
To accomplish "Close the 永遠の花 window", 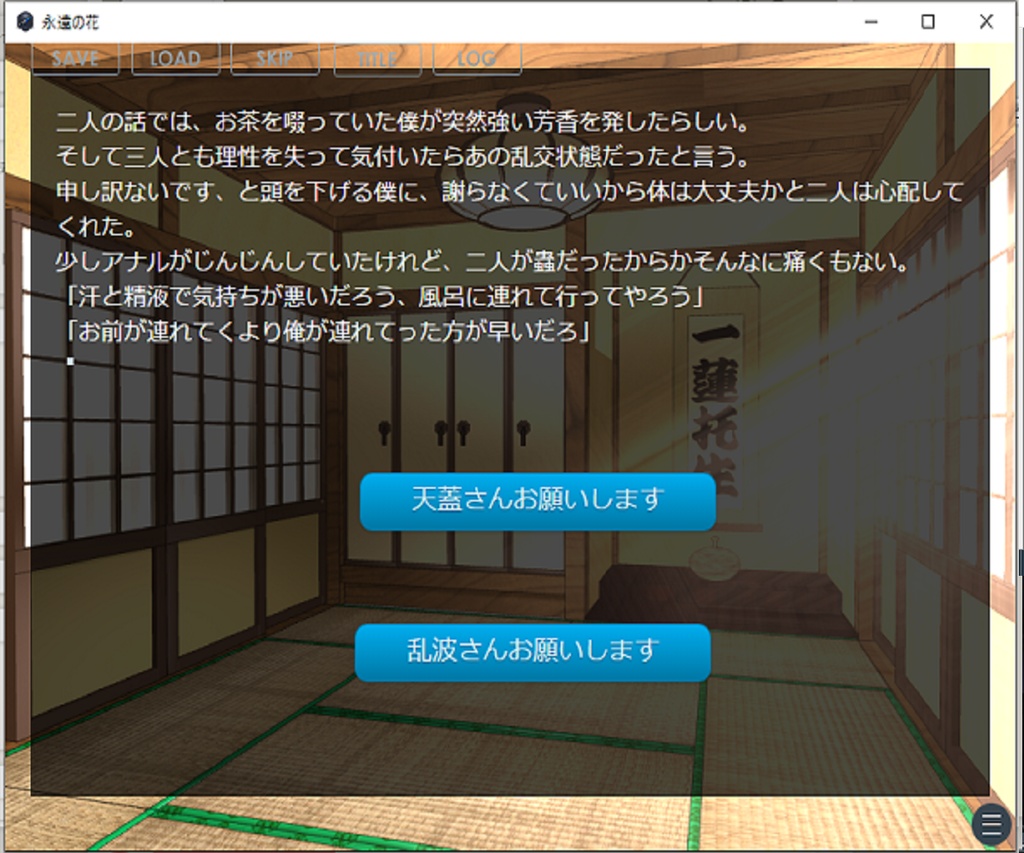I will tap(986, 22).
